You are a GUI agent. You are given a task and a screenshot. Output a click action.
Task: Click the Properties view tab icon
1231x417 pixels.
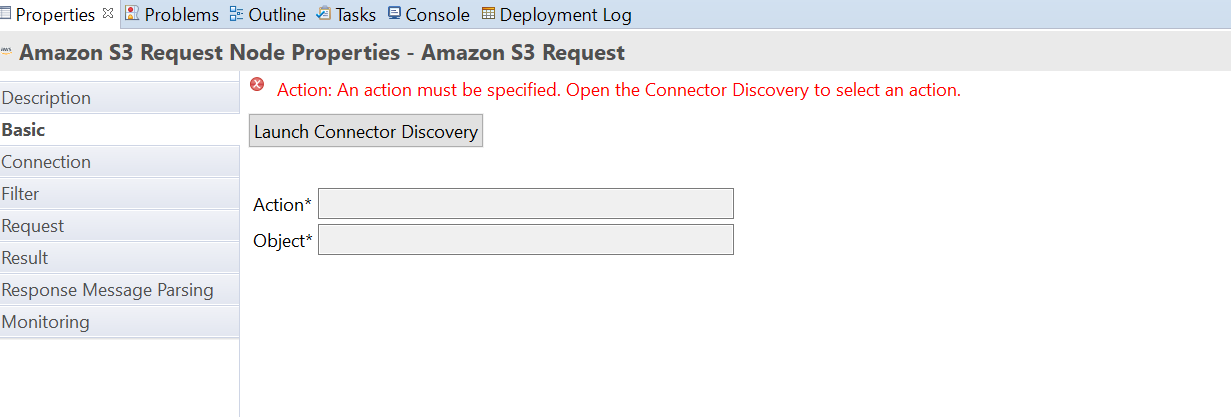[x=6, y=15]
